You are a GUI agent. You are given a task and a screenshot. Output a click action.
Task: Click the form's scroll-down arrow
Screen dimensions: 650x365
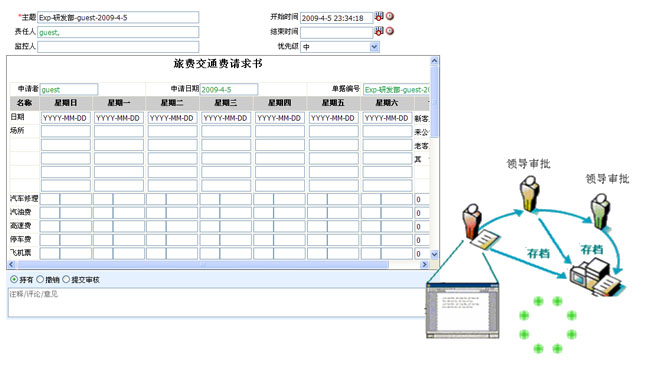click(434, 254)
